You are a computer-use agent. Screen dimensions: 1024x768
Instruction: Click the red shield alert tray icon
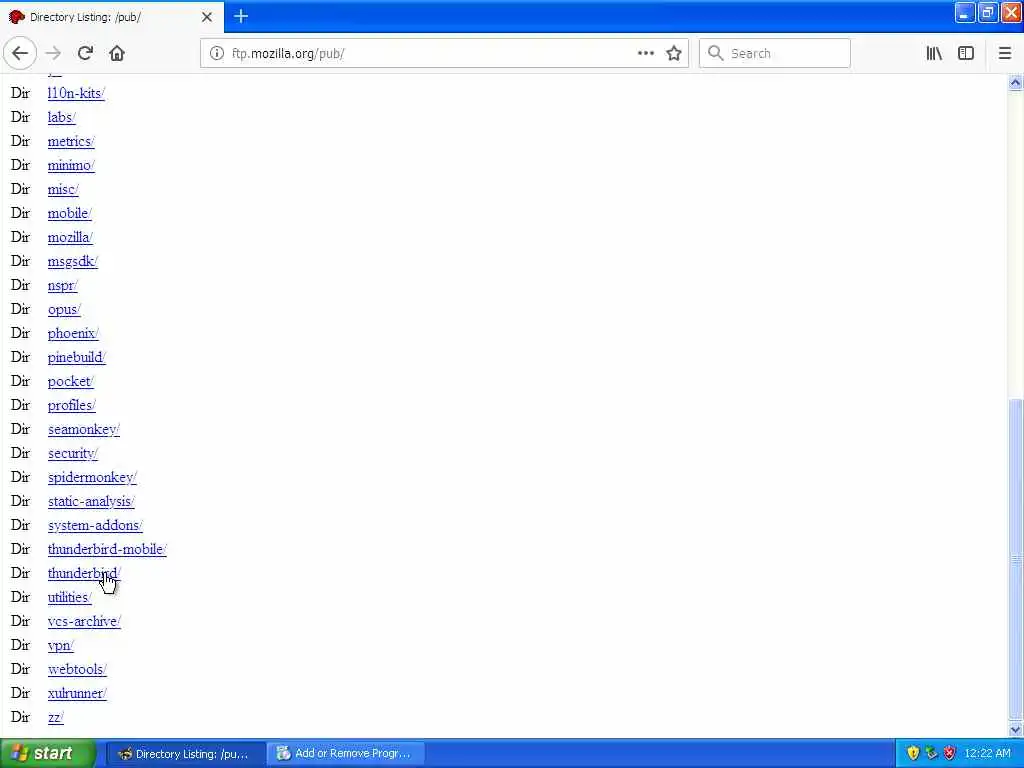[950, 754]
